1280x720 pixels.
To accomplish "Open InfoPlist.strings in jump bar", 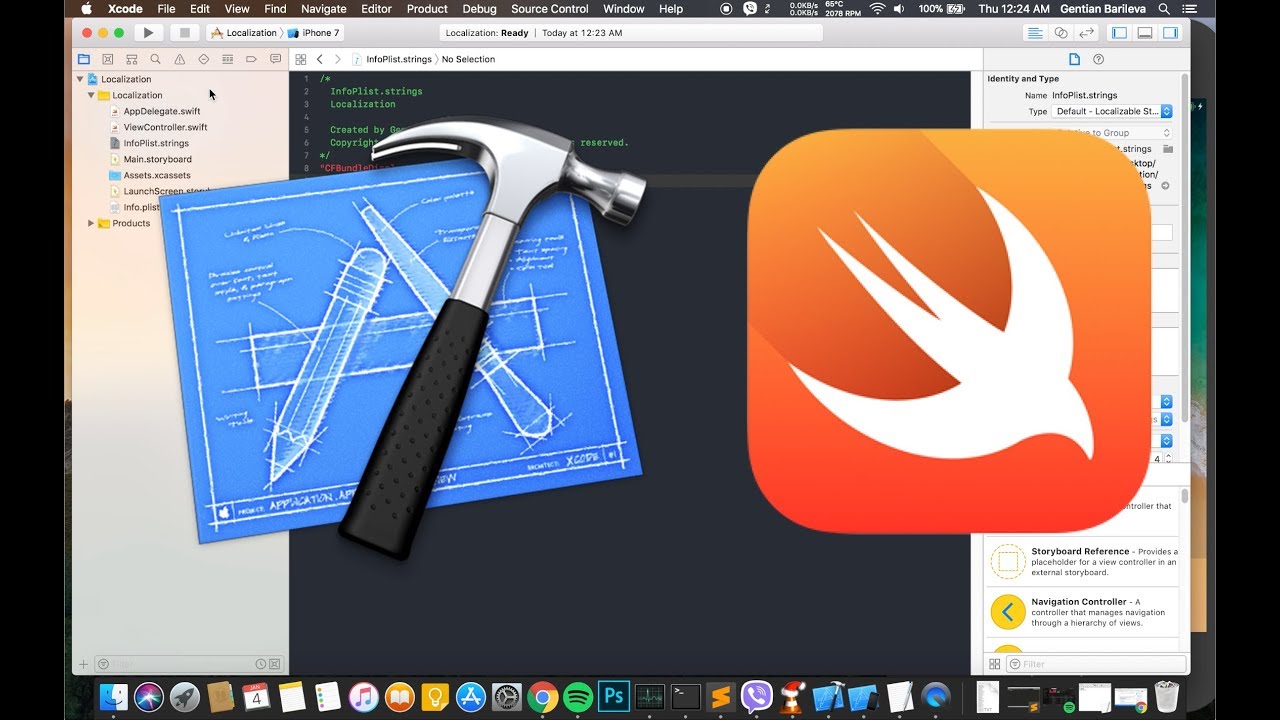I will [x=392, y=59].
